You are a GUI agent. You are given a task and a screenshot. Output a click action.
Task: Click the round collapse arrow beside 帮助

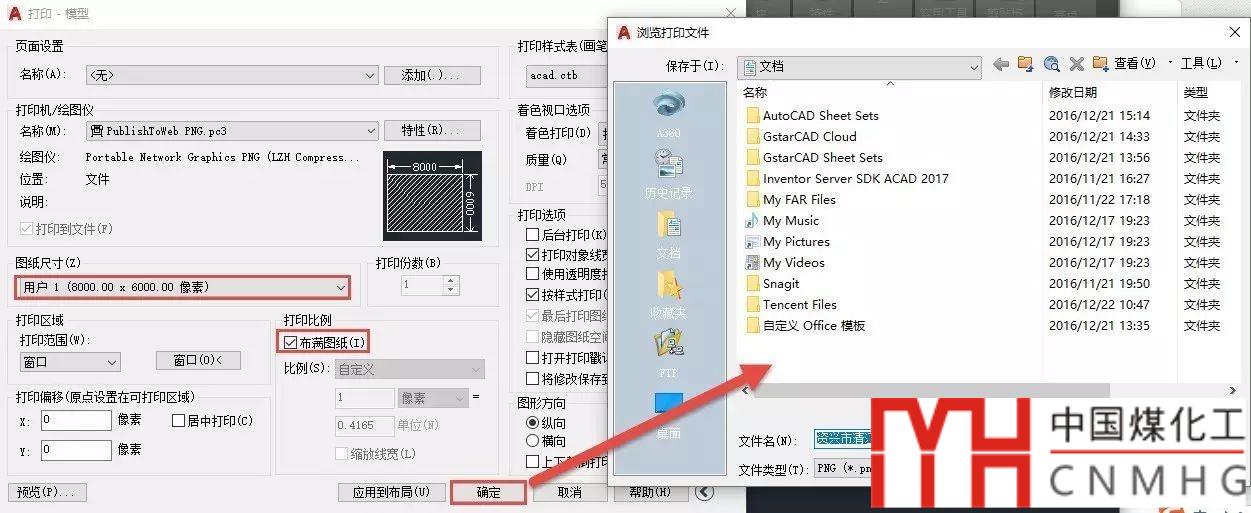(x=705, y=492)
